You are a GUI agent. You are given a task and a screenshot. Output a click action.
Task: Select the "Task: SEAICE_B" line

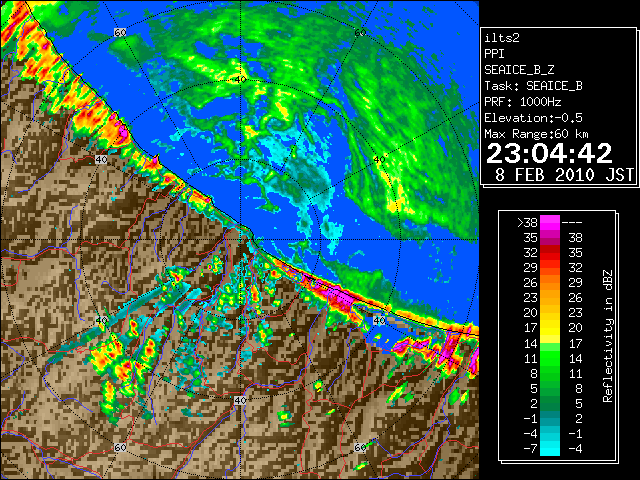click(x=533, y=86)
